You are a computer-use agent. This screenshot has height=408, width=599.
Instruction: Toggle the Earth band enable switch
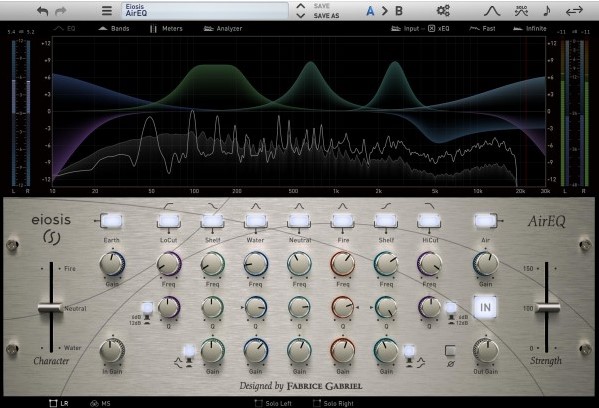coord(112,221)
